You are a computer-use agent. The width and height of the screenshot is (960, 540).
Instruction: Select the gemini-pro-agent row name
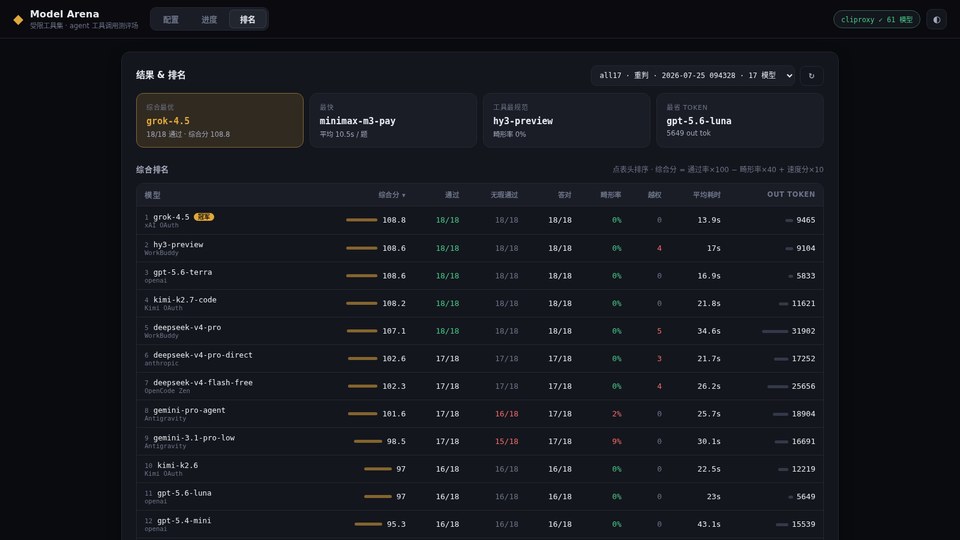[x=189, y=410]
